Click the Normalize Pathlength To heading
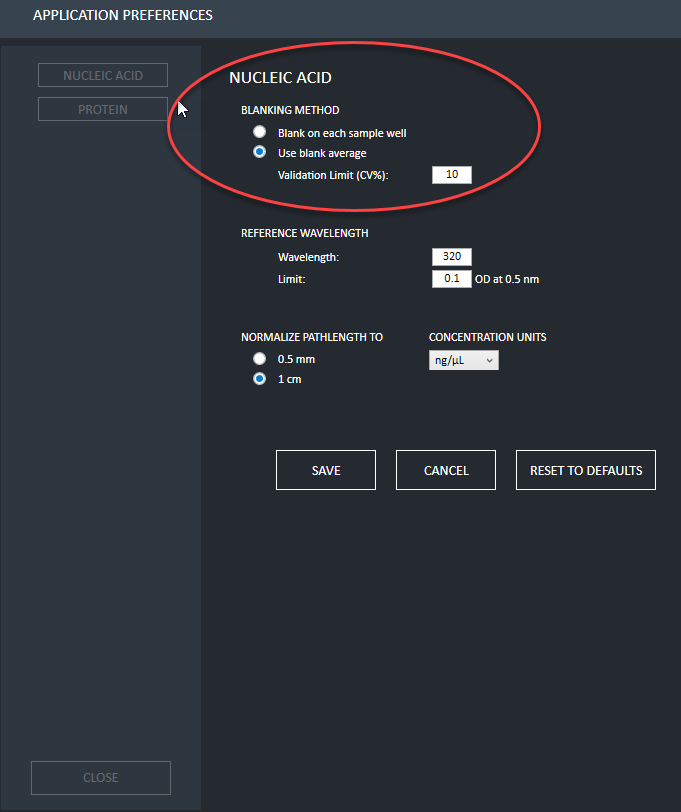 (x=311, y=337)
